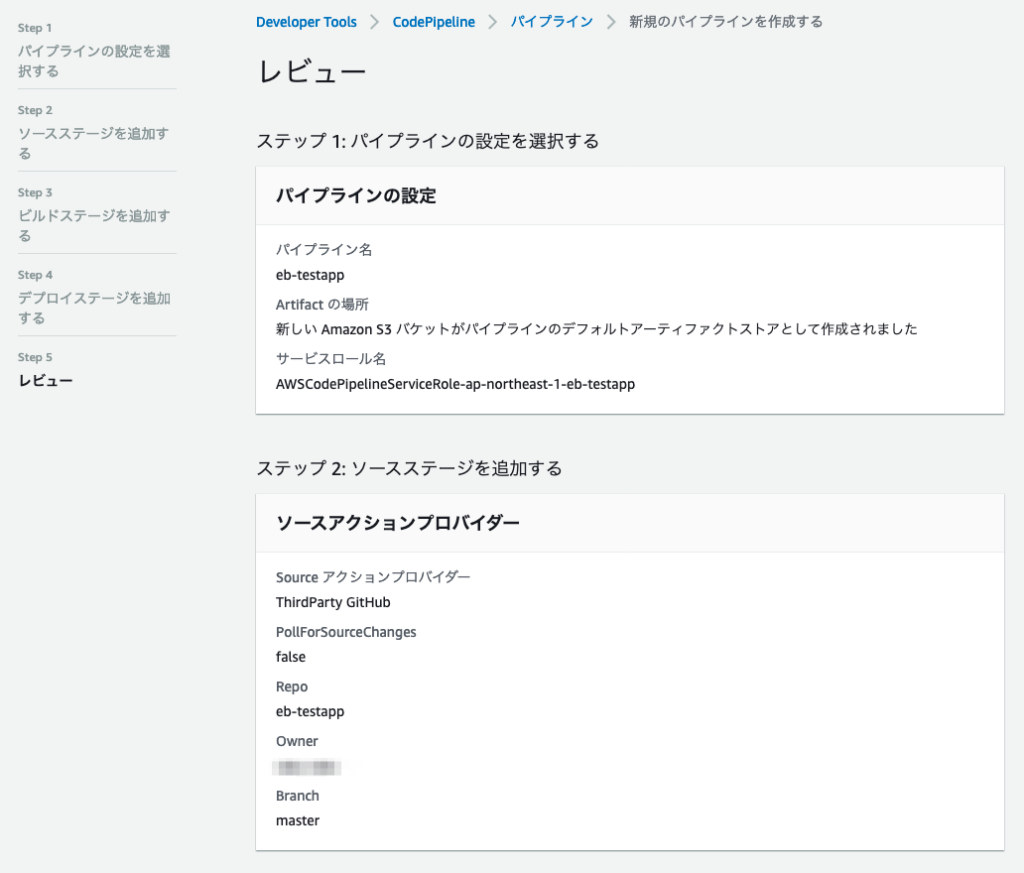Click the パイプラインの設定 panel header
The width and height of the screenshot is (1024, 873).
tap(356, 196)
